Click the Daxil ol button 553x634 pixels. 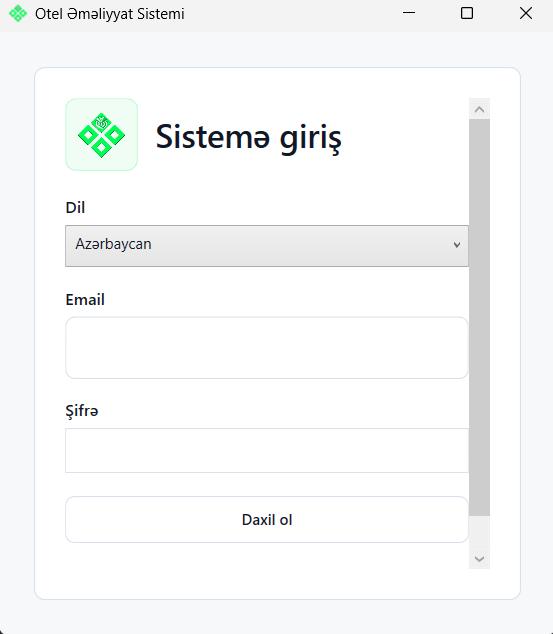(x=267, y=520)
